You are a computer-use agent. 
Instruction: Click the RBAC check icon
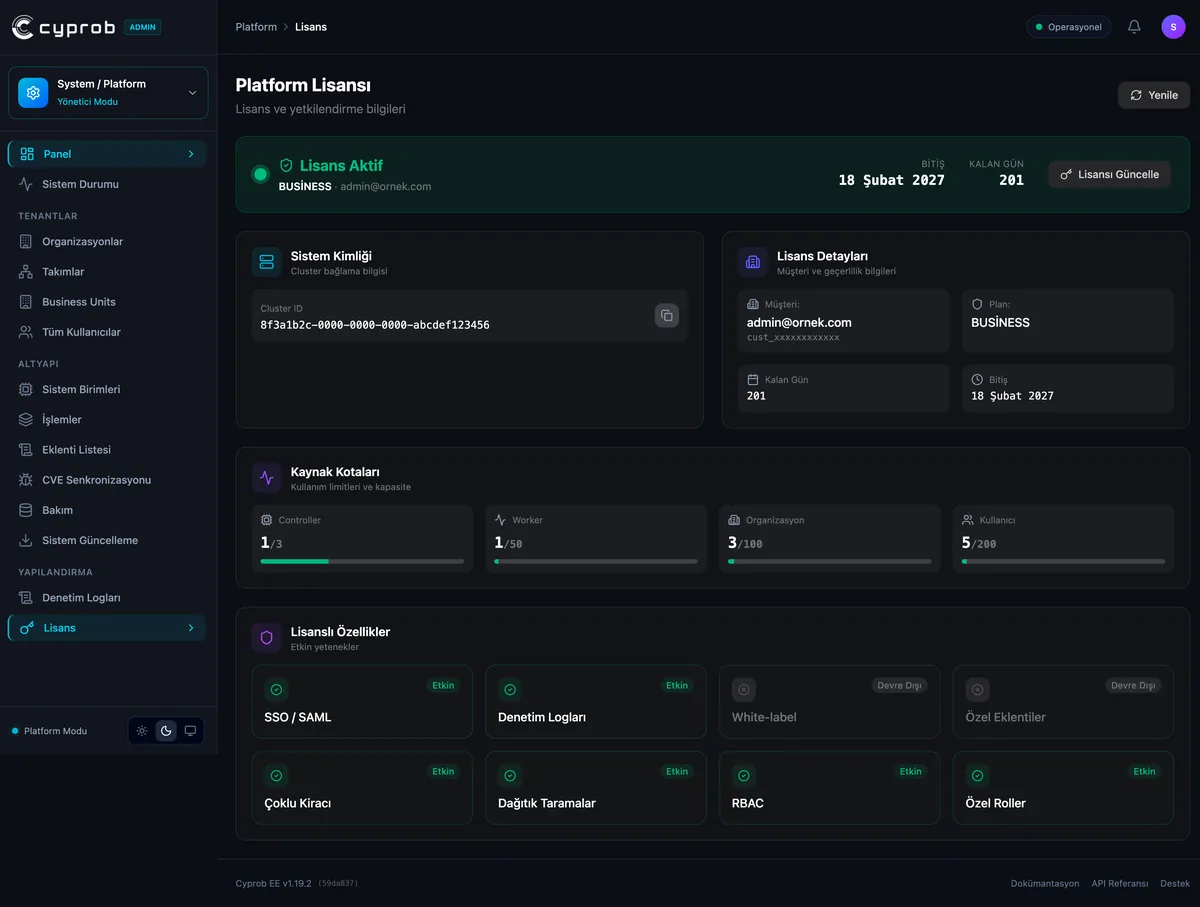pos(743,776)
